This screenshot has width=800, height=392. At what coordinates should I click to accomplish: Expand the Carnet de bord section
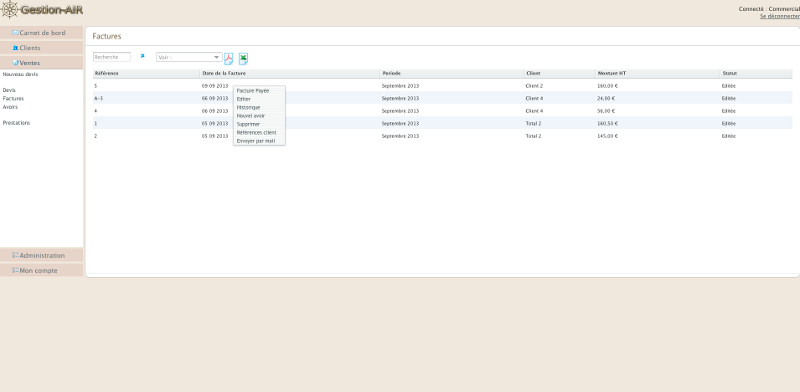41,33
